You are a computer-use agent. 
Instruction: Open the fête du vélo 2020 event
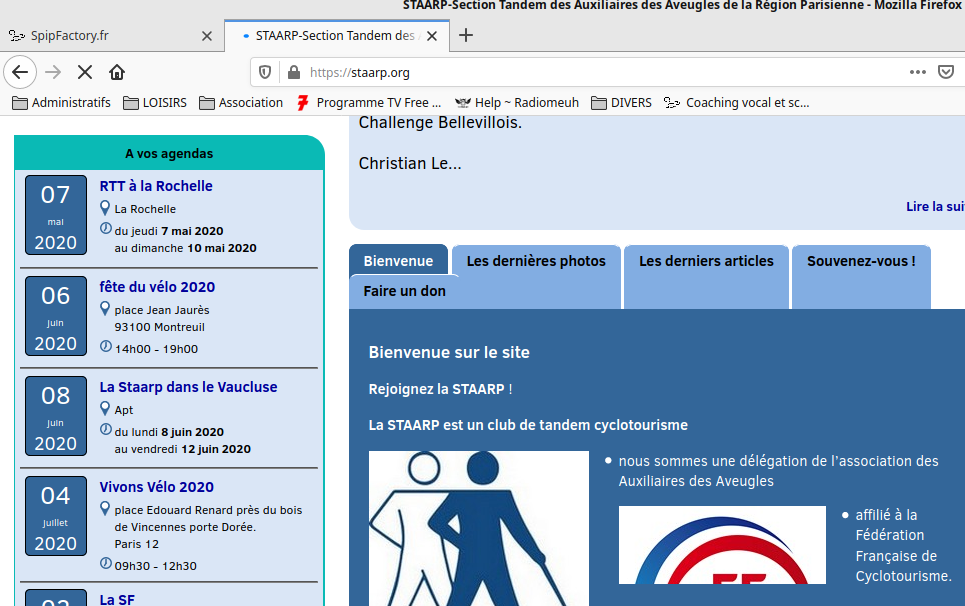point(157,287)
